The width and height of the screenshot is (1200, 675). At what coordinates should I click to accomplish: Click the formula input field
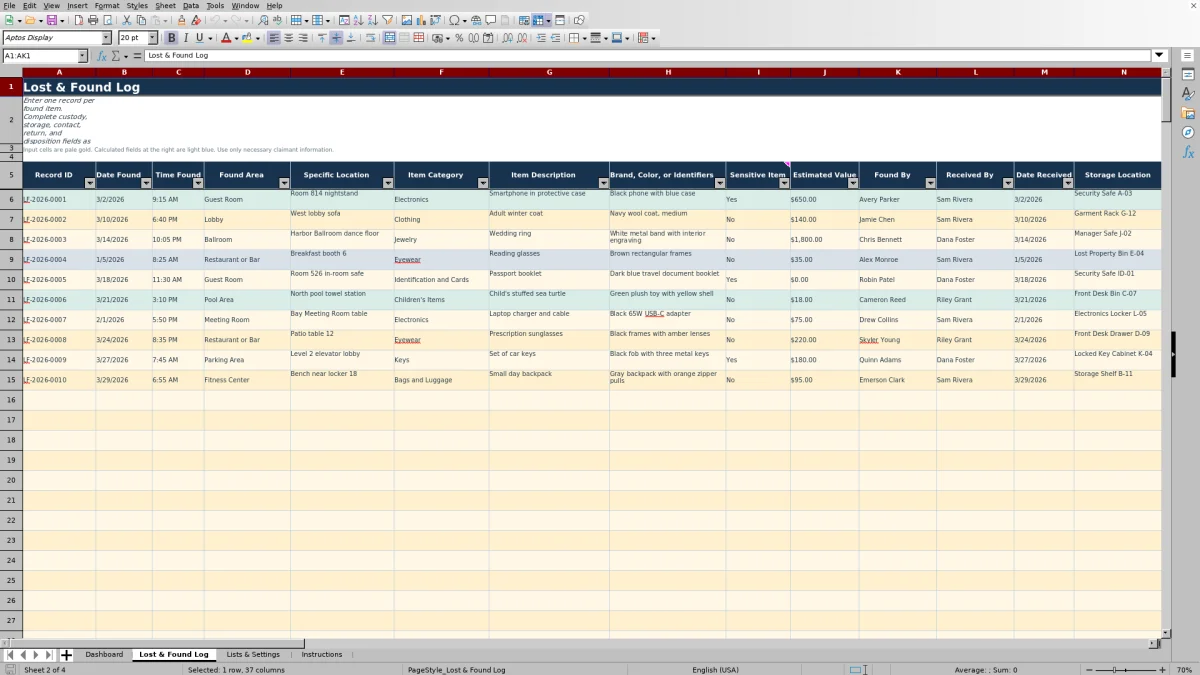(648, 56)
